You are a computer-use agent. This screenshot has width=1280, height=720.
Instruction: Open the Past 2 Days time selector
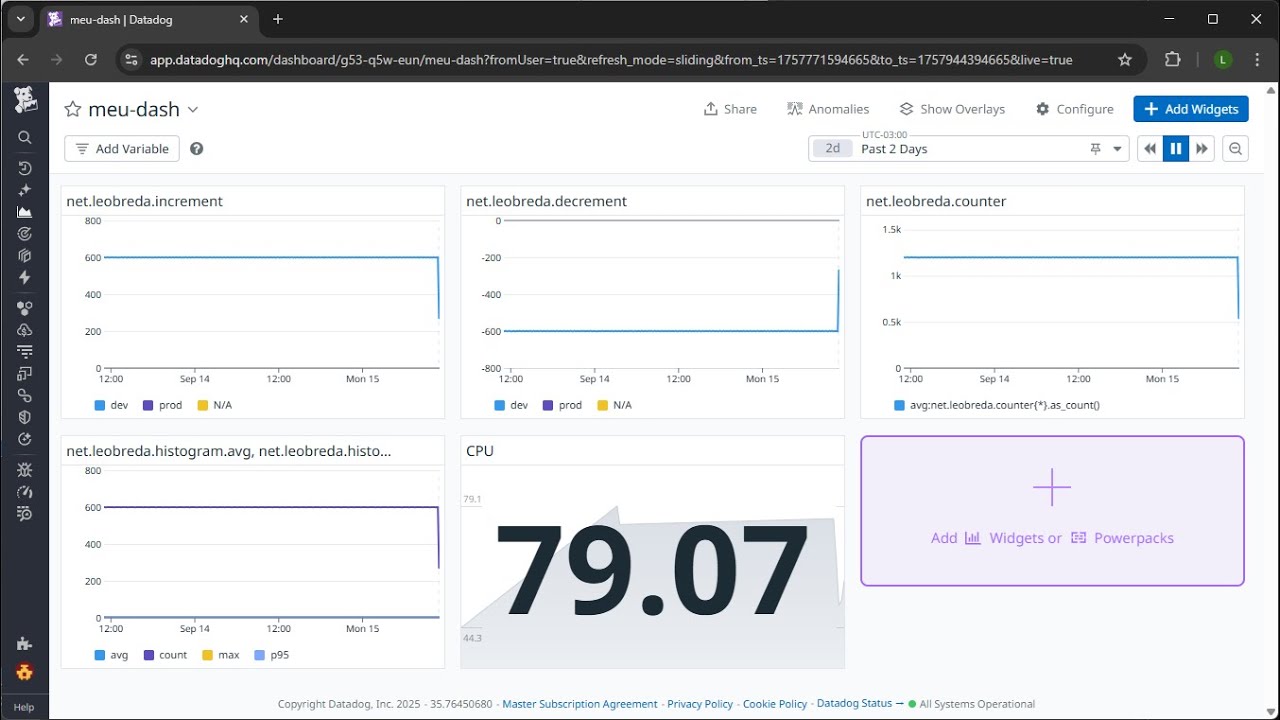point(968,149)
